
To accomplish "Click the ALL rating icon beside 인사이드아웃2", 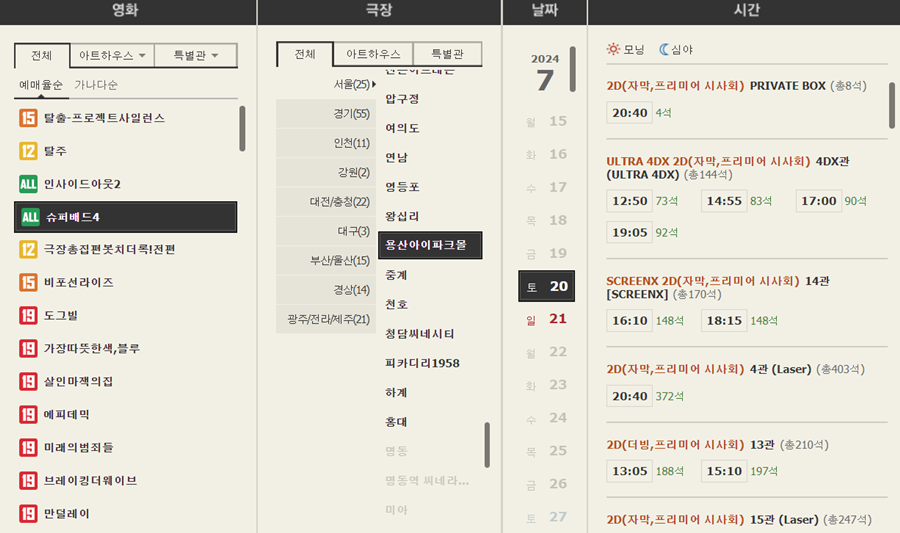I will click(x=28, y=184).
